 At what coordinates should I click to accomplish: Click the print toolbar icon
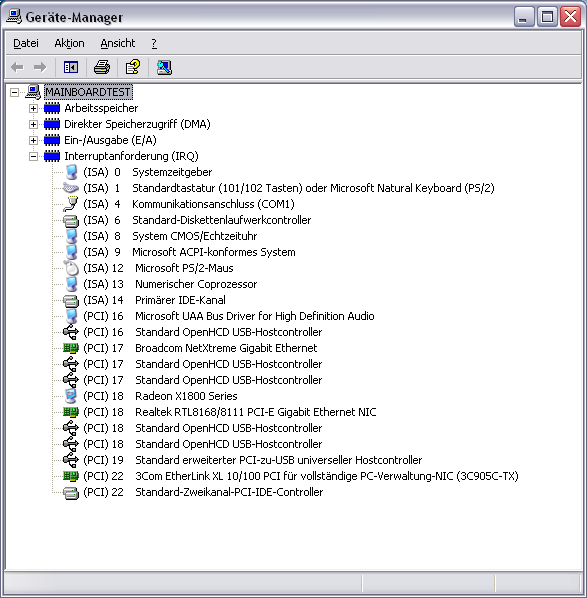click(x=102, y=68)
